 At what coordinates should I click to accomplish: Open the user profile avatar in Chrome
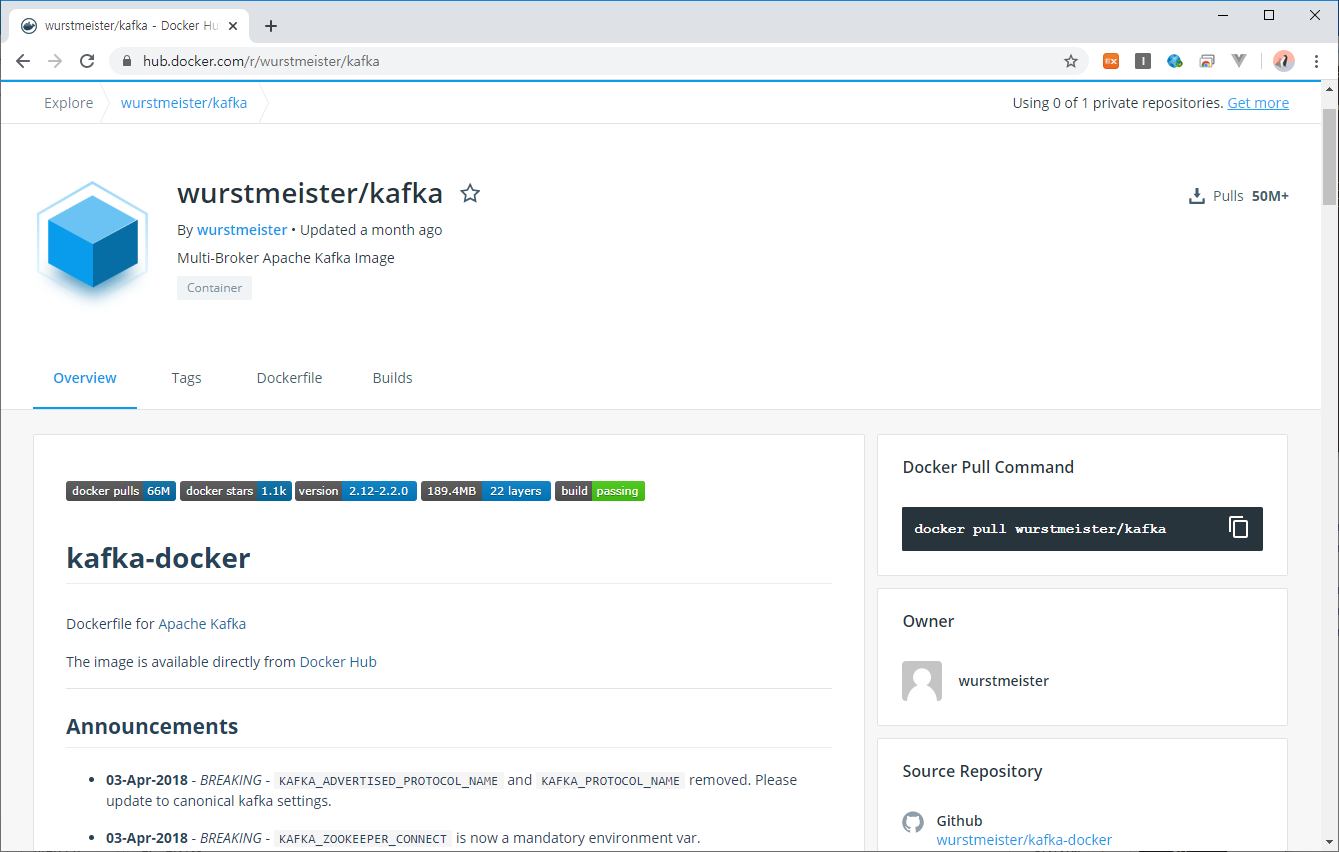(1284, 61)
